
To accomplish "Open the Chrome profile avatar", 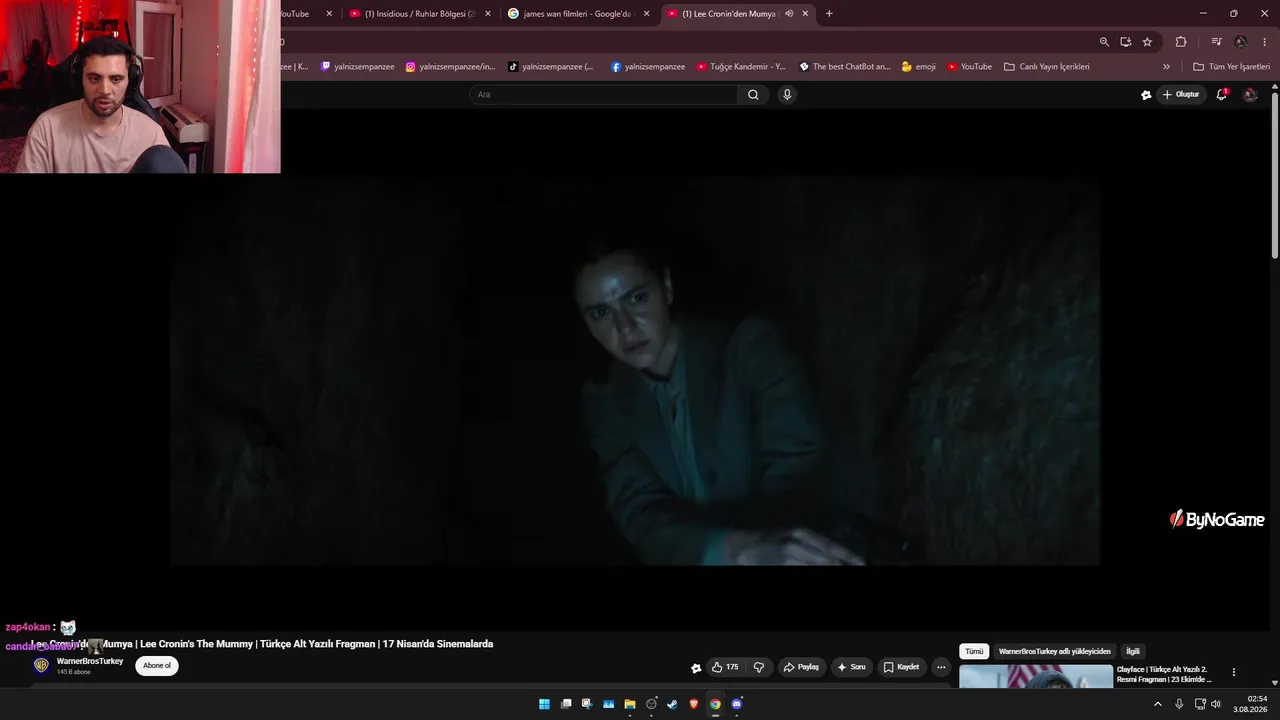I will coord(1240,42).
